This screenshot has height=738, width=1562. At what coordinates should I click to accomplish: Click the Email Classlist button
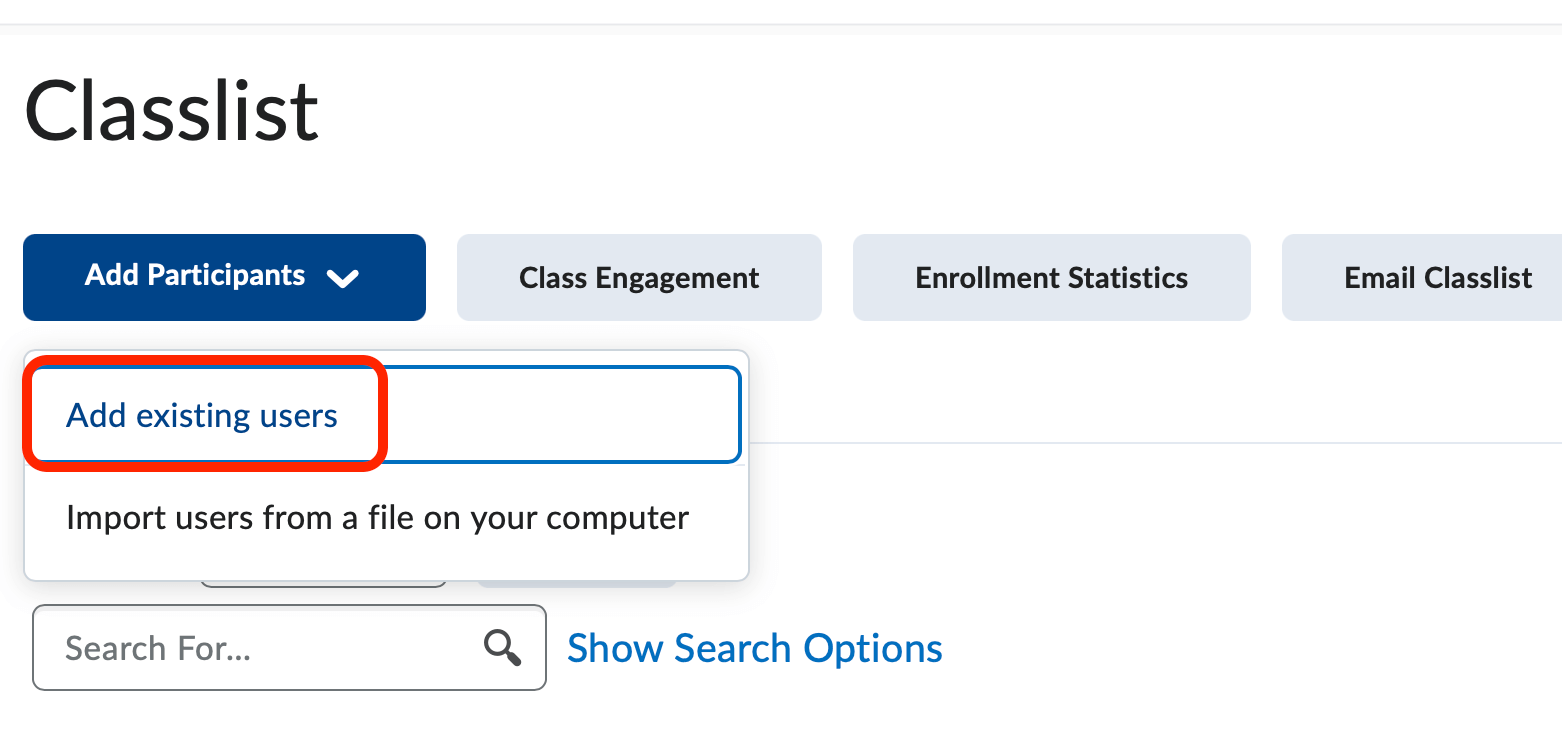(x=1437, y=277)
